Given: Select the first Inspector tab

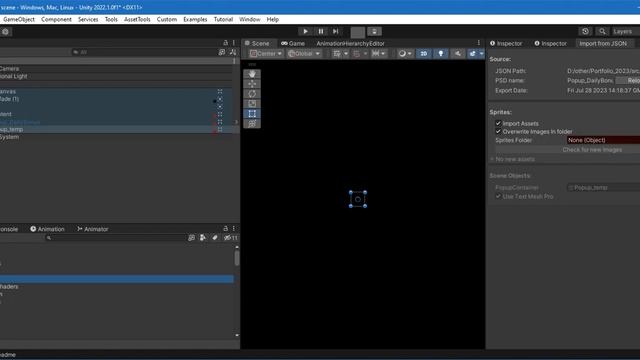Looking at the screenshot, I should pyautogui.click(x=506, y=43).
